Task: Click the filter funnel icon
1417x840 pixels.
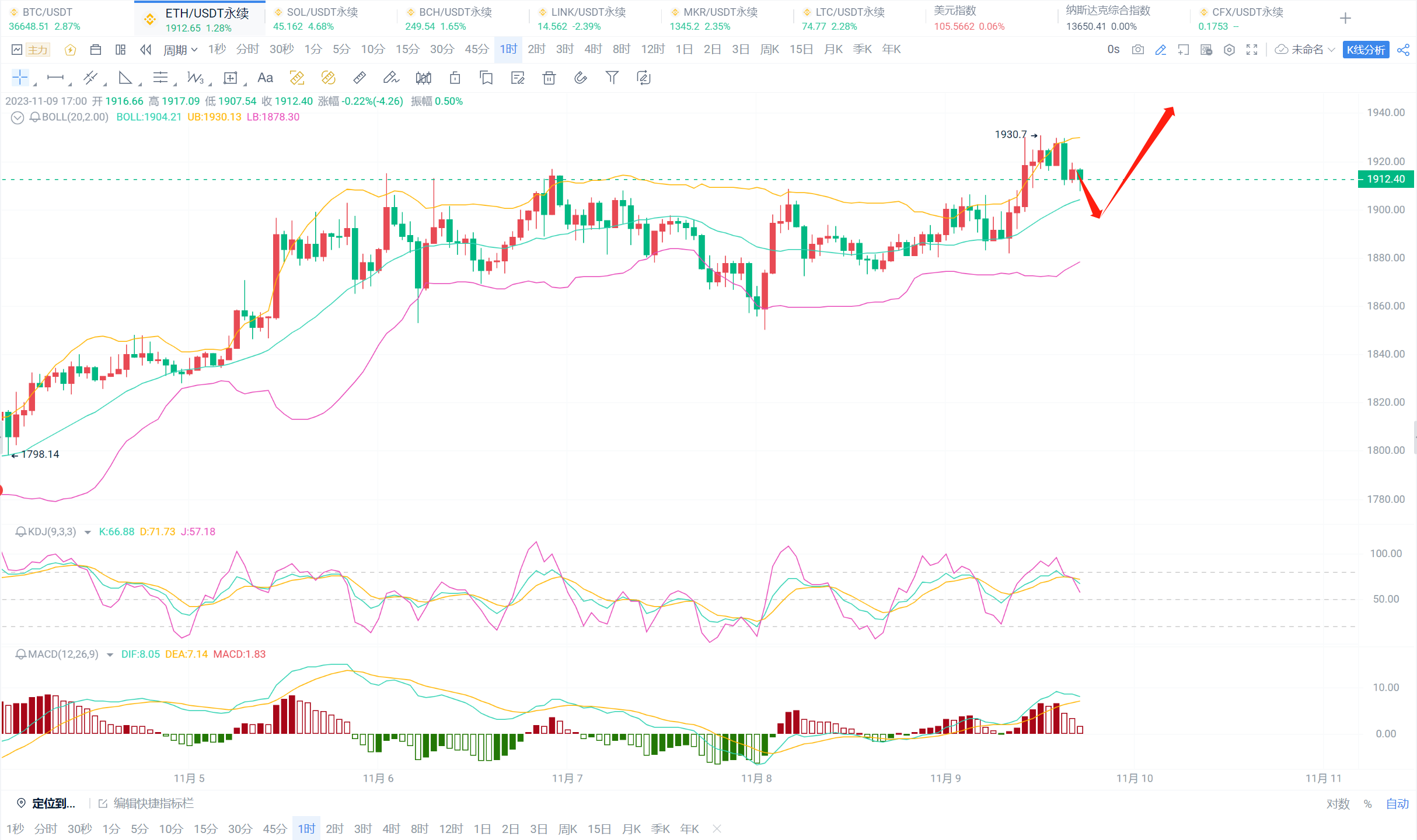Action: [x=612, y=78]
